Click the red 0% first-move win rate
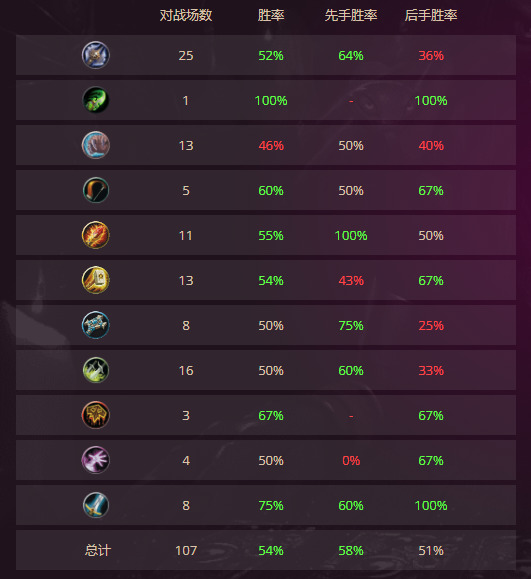531x579 pixels. 351,460
